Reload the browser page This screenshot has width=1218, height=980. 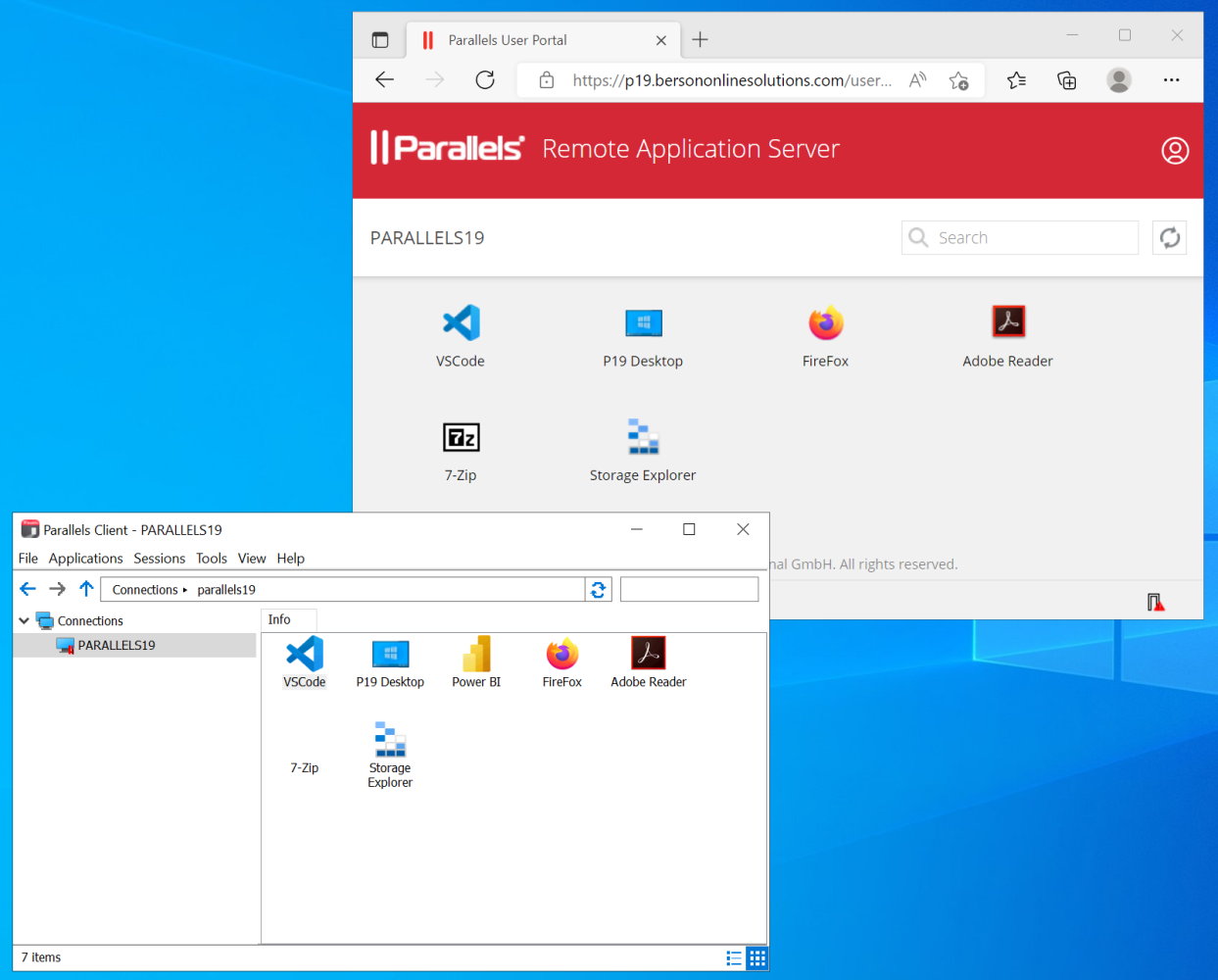click(x=485, y=80)
